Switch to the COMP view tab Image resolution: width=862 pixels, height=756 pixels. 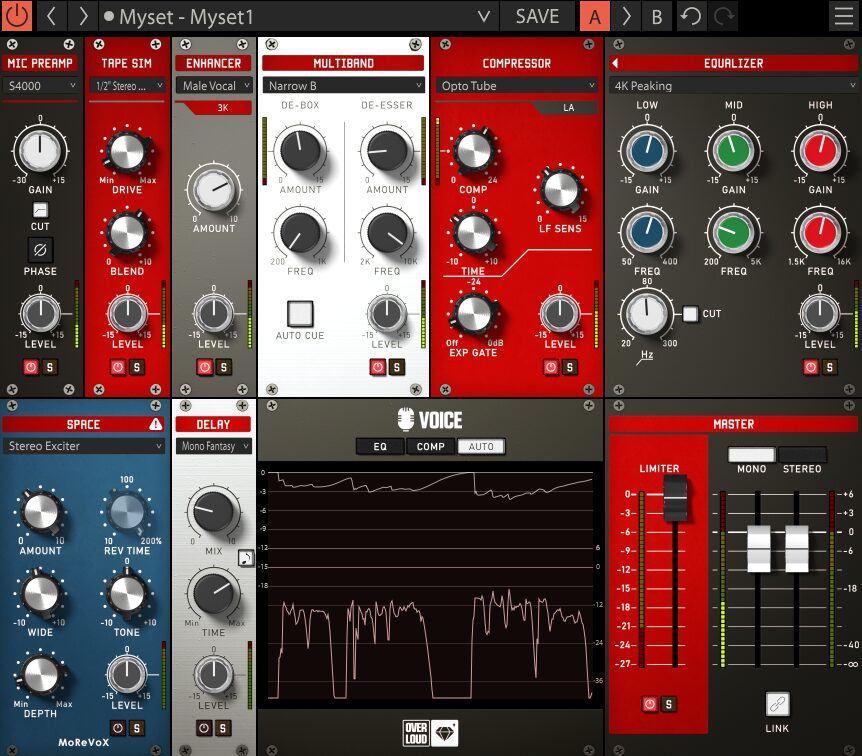click(x=431, y=447)
